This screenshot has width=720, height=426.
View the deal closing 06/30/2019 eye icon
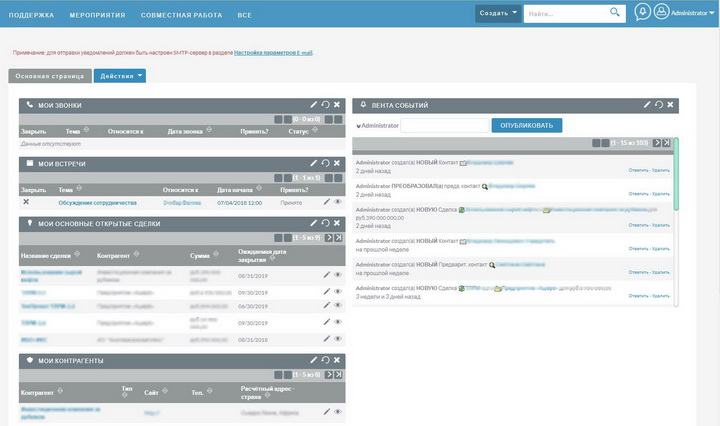(x=338, y=305)
